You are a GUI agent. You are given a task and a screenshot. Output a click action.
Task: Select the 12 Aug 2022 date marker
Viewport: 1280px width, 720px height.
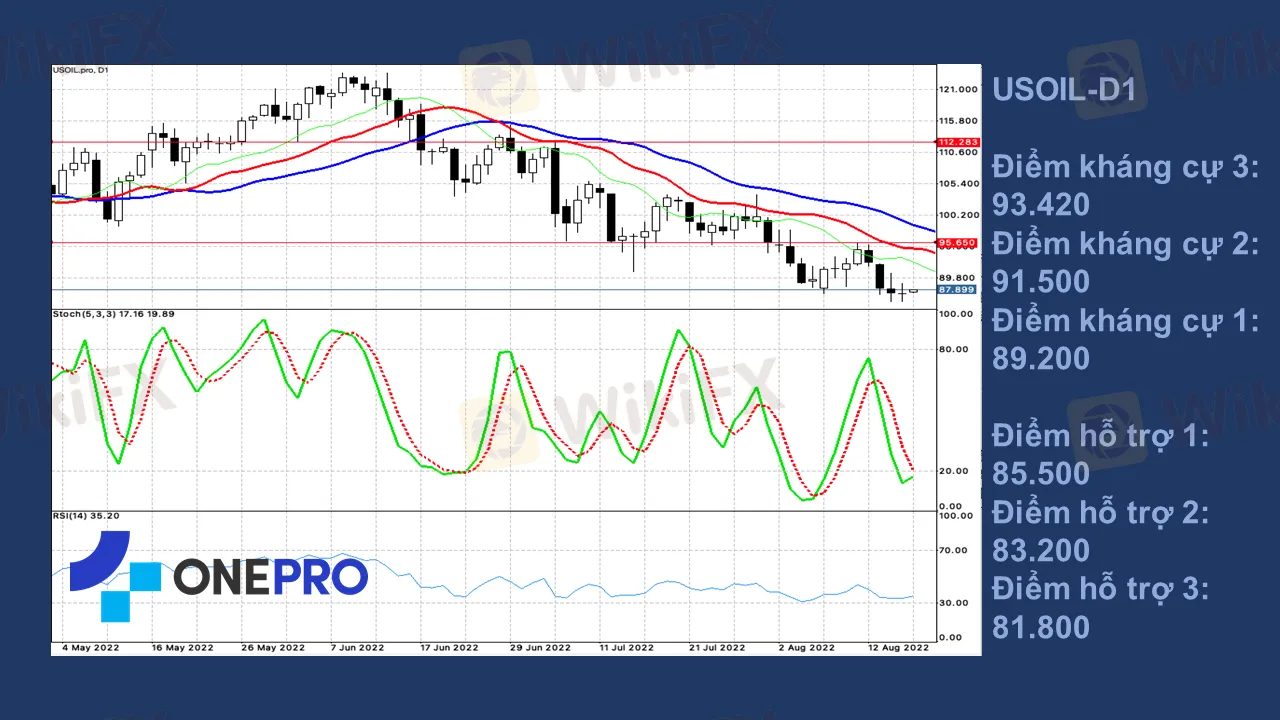click(x=896, y=647)
